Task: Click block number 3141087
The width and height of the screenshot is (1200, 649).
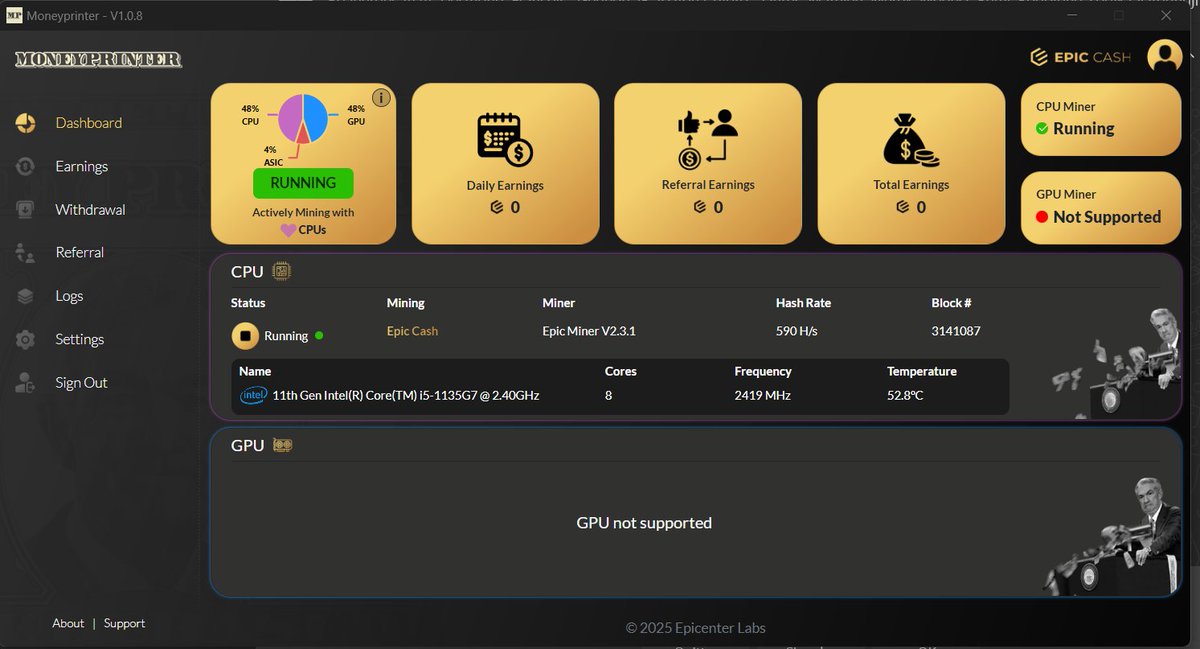Action: (x=956, y=331)
